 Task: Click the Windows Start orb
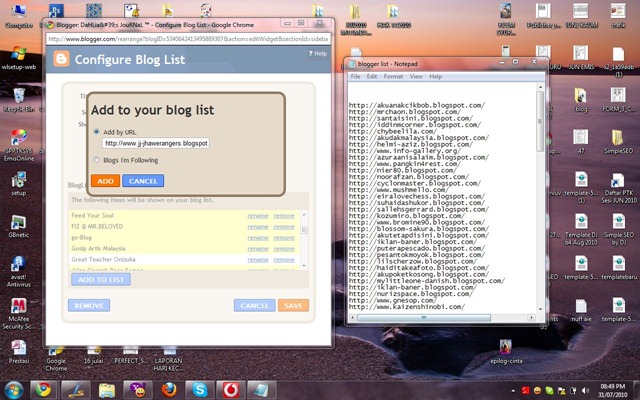tap(14, 390)
